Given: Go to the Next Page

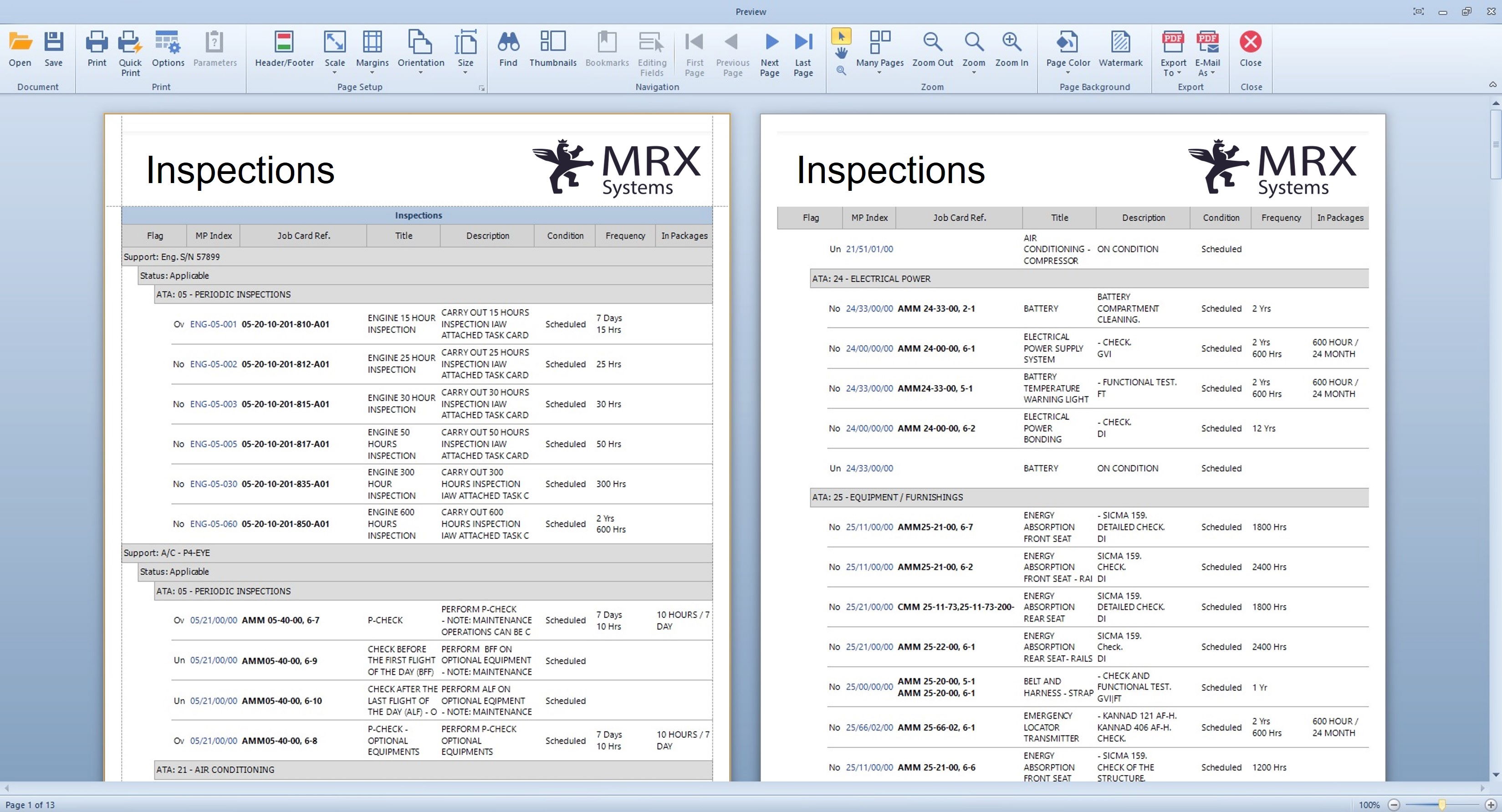Looking at the screenshot, I should click(x=770, y=54).
